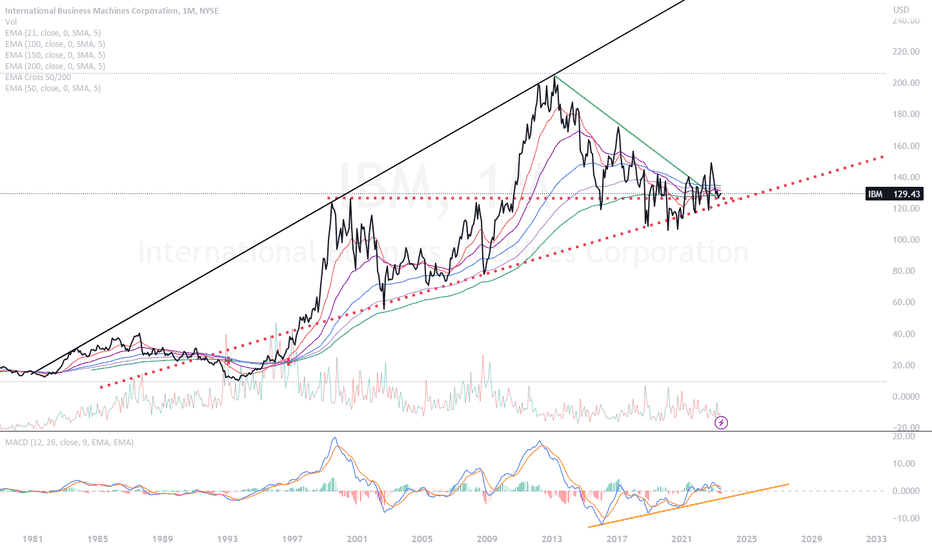The image size is (932, 550).
Task: Click the 2033 time axis label
Action: click(x=876, y=539)
